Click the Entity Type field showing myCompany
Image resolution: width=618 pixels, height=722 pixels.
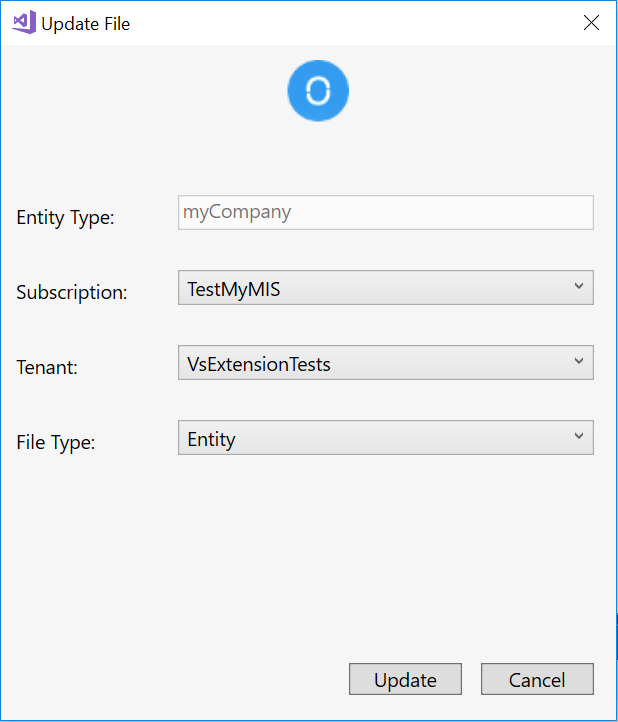[x=386, y=213]
